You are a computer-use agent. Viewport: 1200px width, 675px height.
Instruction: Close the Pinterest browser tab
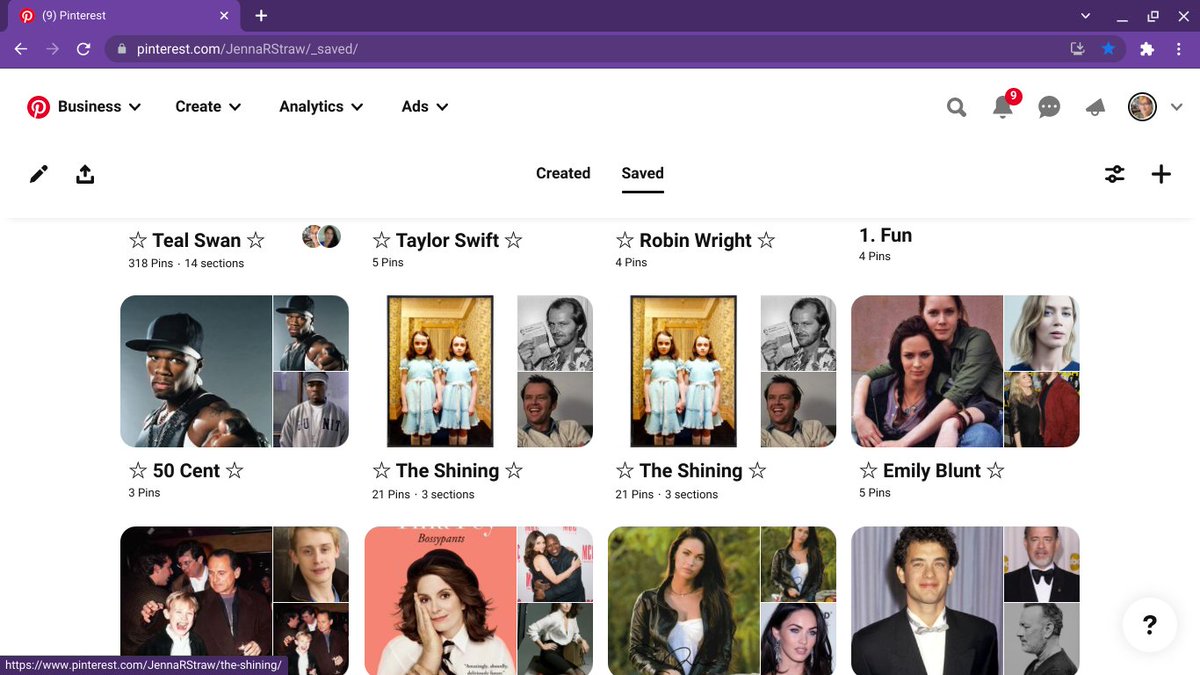click(223, 16)
